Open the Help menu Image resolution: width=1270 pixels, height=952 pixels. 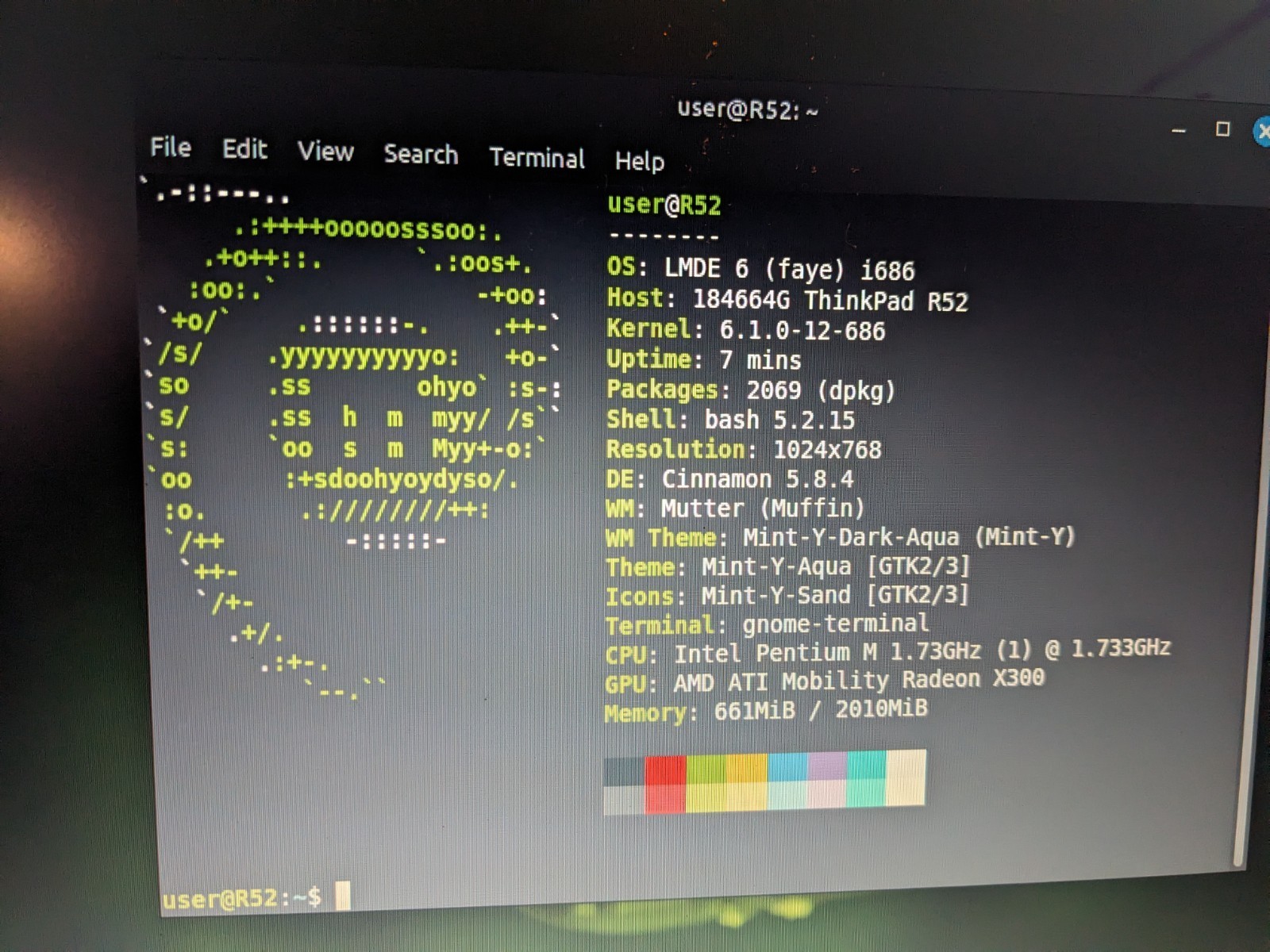pyautogui.click(x=639, y=161)
